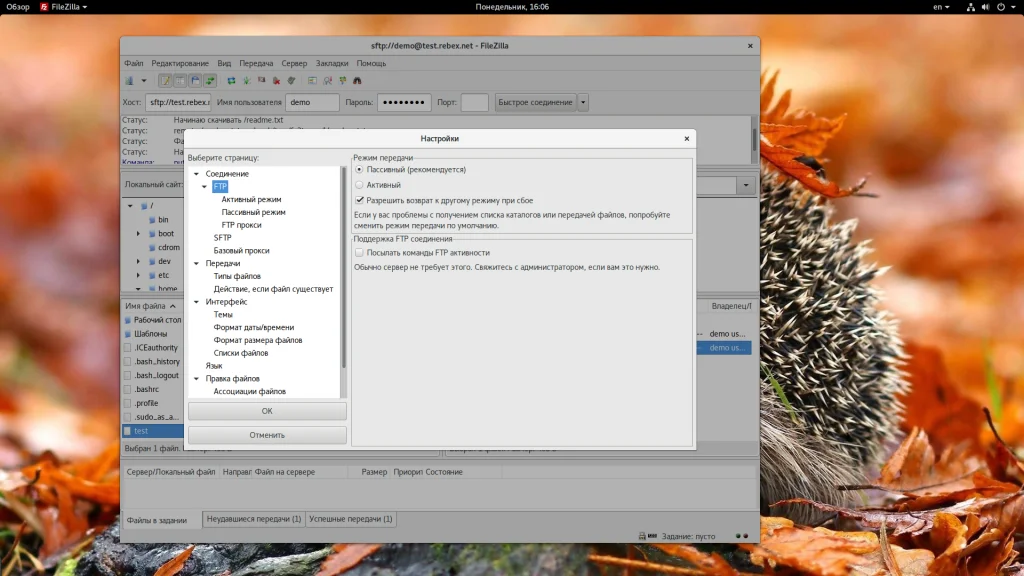Collapse the Интерфейс settings section
This screenshot has height=576, width=1024.
(x=197, y=302)
